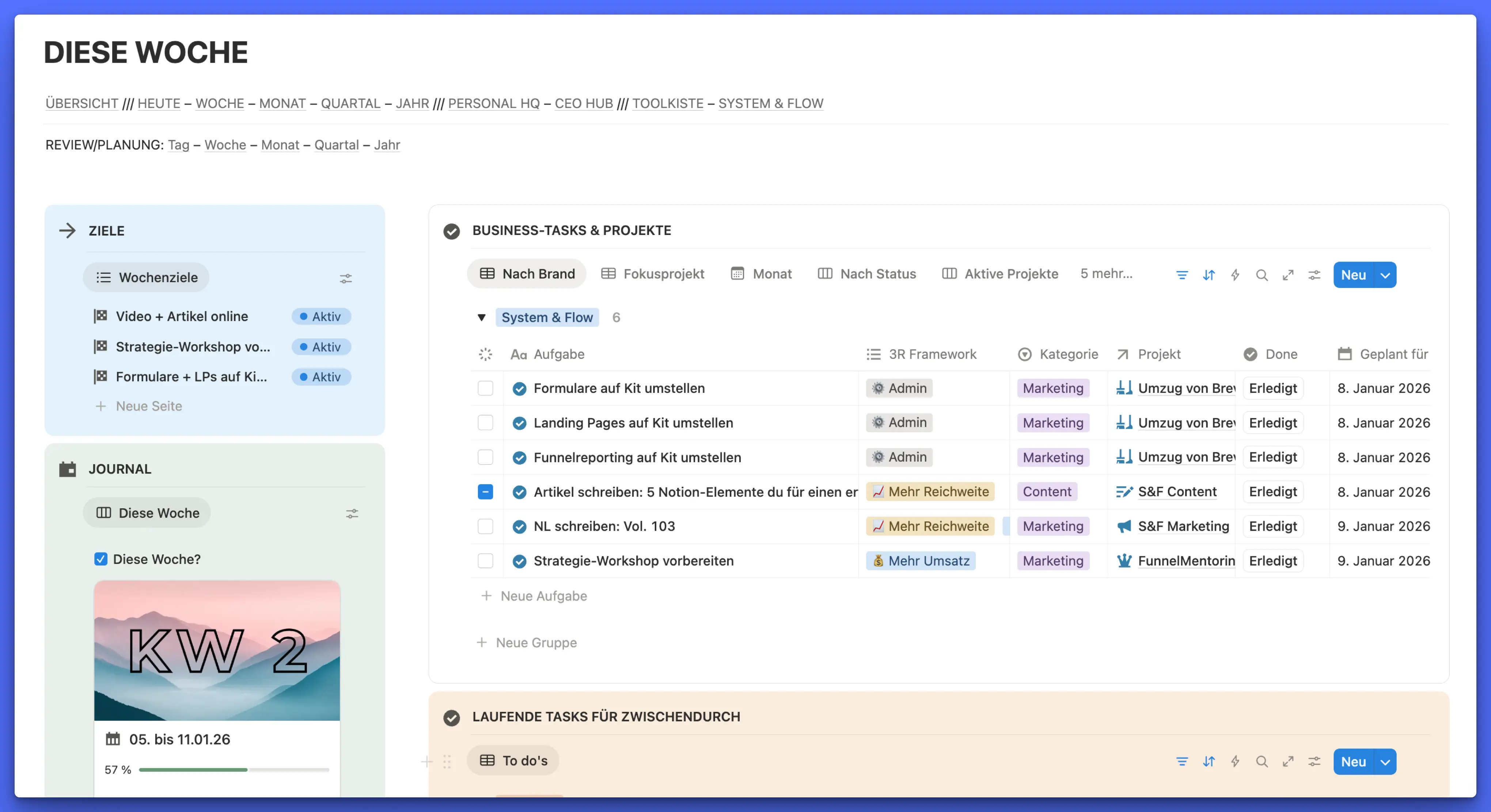This screenshot has height=812, width=1491.
Task: Show the 5 mehr hidden views
Action: 1106,274
